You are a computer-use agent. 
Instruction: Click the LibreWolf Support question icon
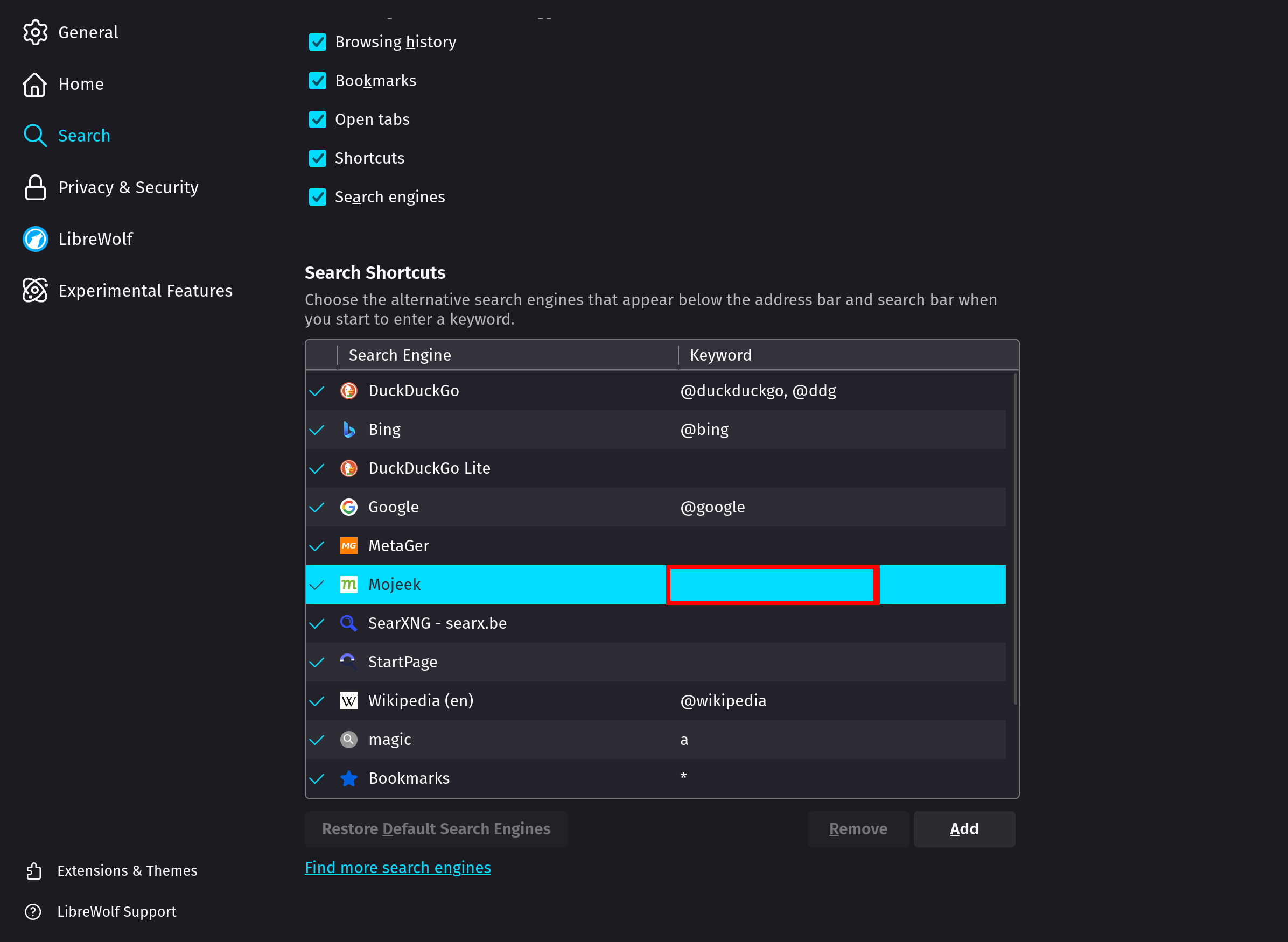[x=33, y=912]
